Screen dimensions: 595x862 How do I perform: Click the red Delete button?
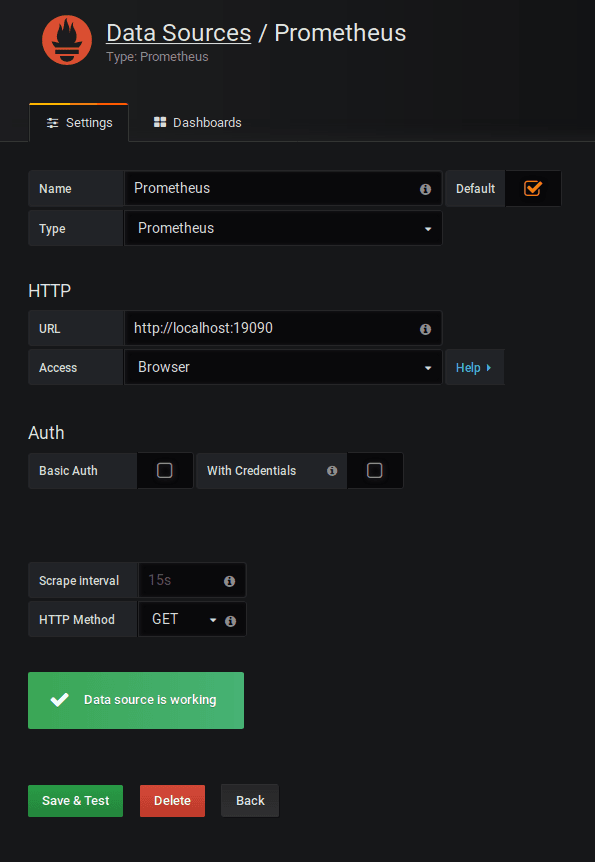(x=172, y=800)
